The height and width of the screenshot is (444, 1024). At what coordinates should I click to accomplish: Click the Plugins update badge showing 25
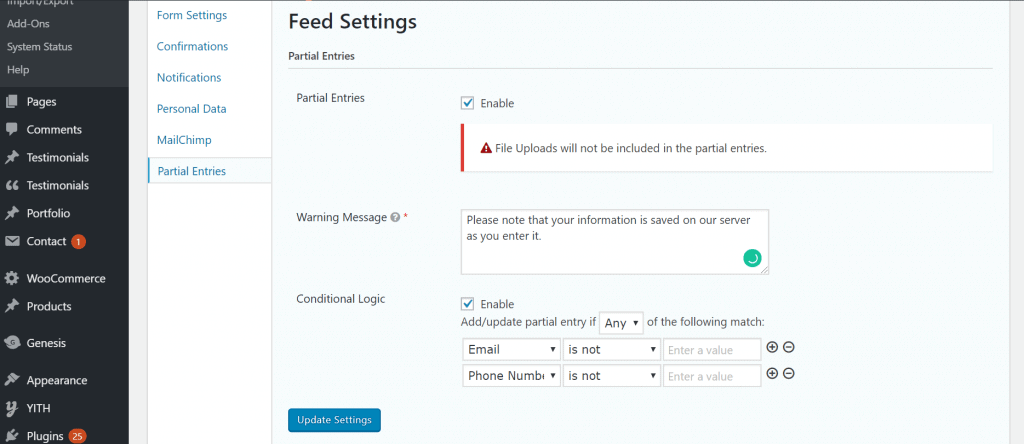coord(78,436)
